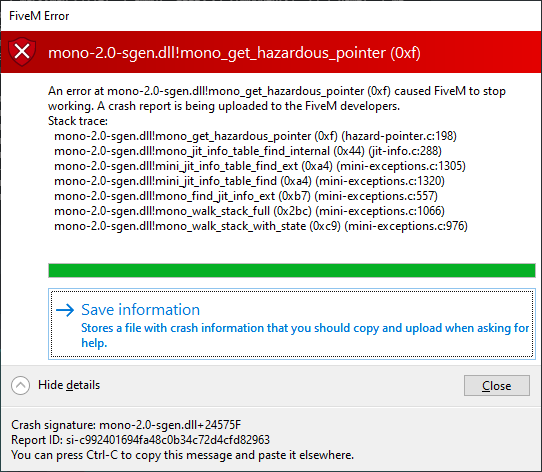
Task: Click the mono_walk_stack_full stack trace line
Action: pyautogui.click(x=249, y=211)
